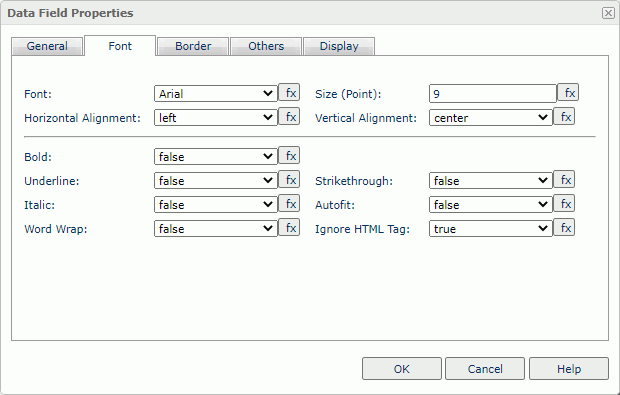Open the Ignore HTML Tag dropdown
The image size is (620, 395).
tap(491, 229)
